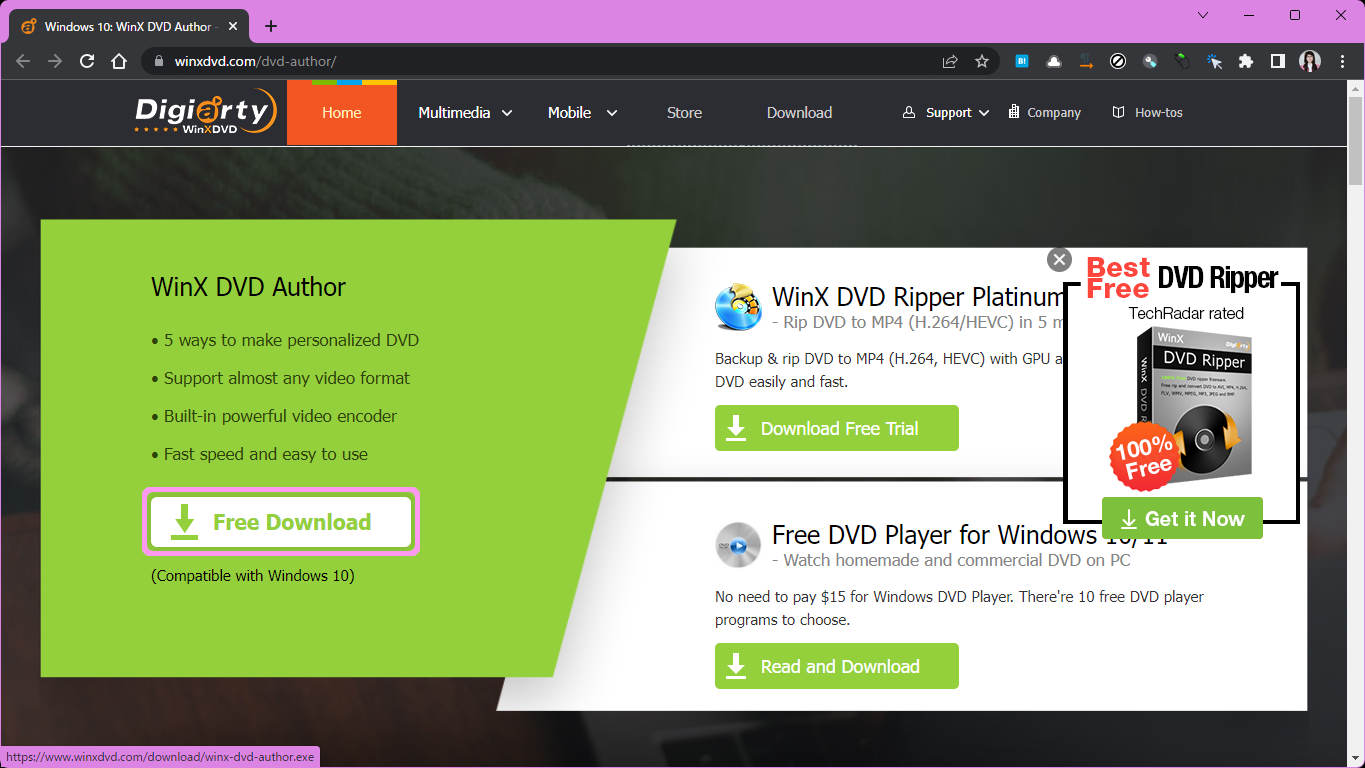Bookmark this page with the star icon
The image size is (1365, 768).
coord(982,61)
